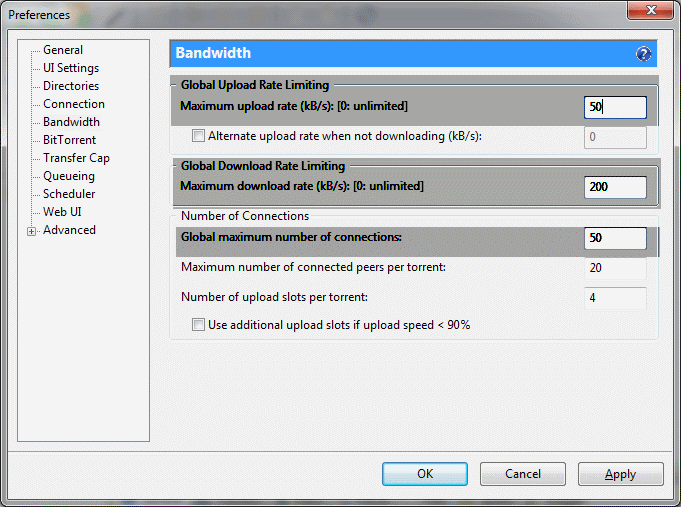Open the UI Settings category
This screenshot has width=681, height=507.
coord(71,68)
